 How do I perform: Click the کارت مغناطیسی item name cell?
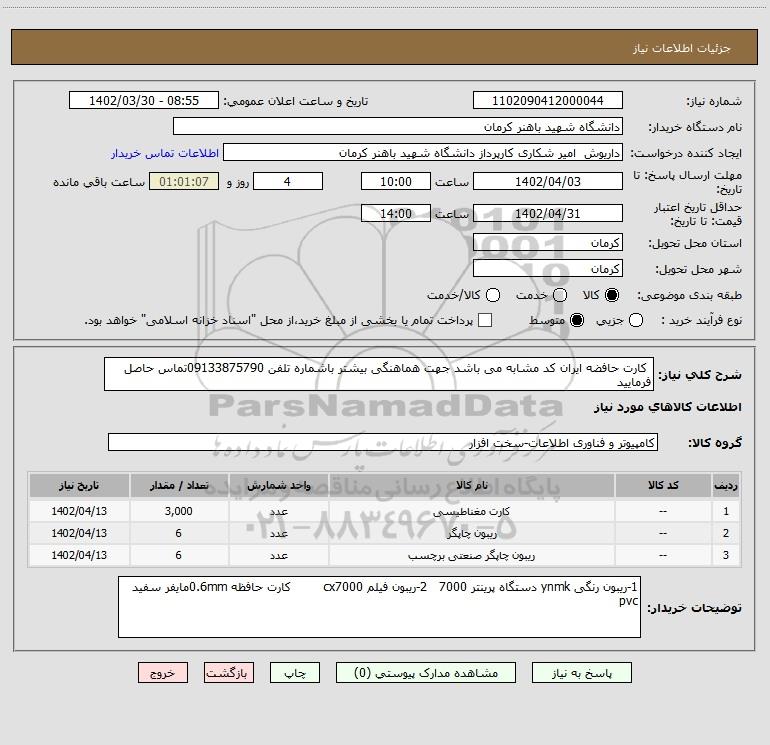(471, 511)
